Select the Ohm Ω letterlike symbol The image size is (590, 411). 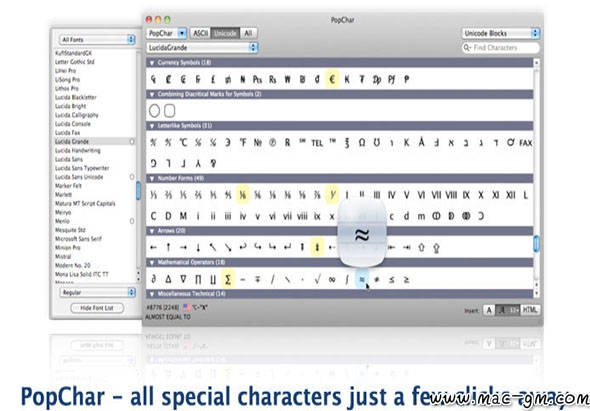coord(362,143)
